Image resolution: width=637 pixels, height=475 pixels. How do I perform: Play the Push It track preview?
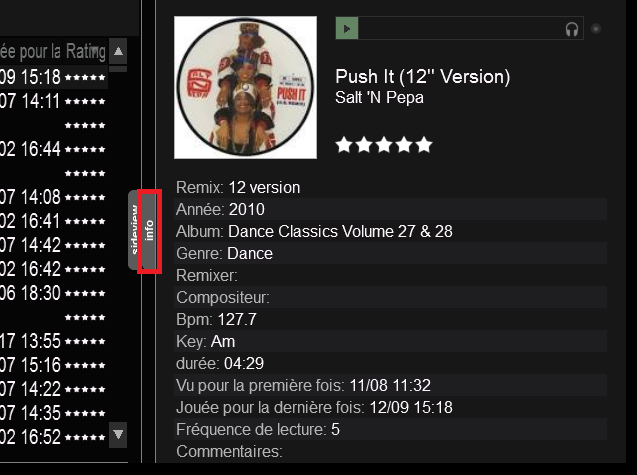[x=346, y=28]
